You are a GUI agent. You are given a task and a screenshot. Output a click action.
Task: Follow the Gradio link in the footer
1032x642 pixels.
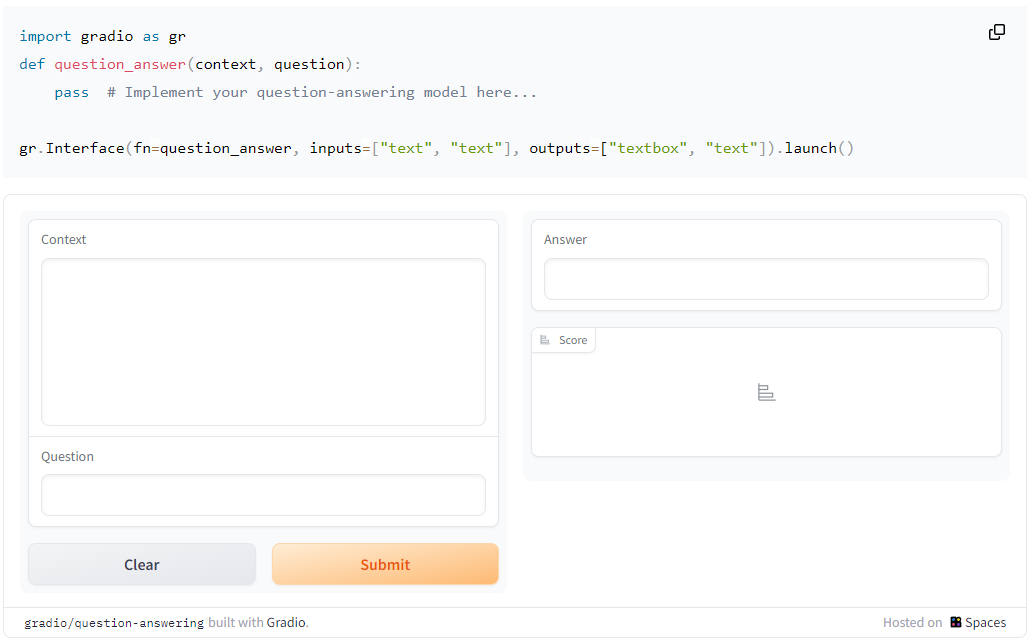tap(286, 622)
